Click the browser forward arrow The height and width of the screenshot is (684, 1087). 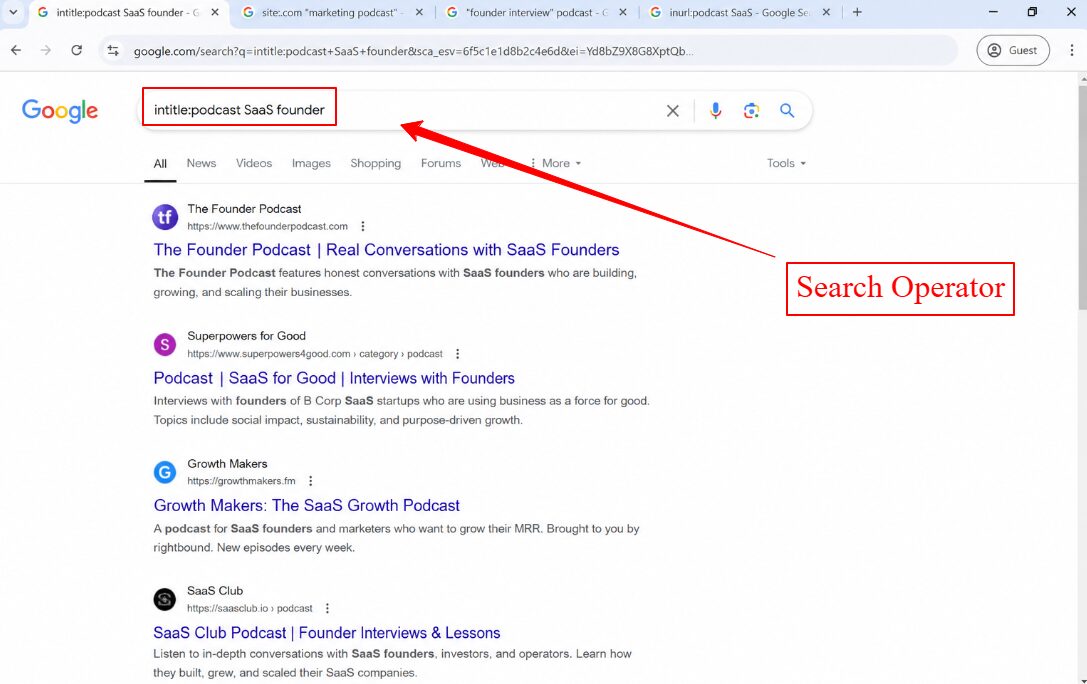coord(46,51)
